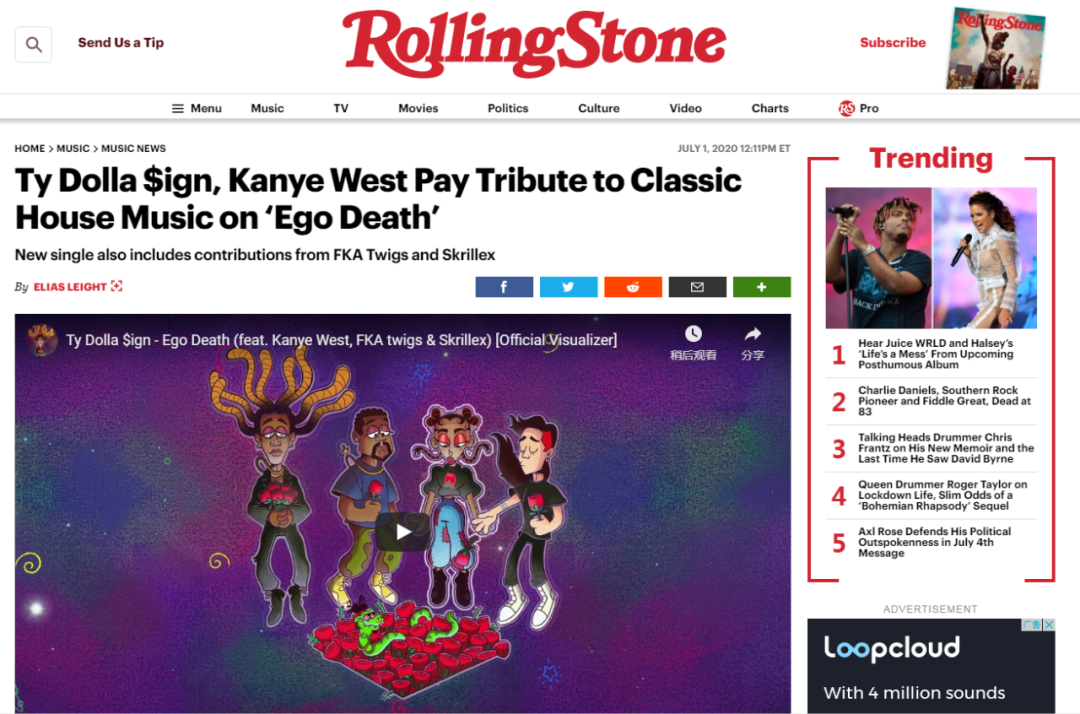The image size is (1080, 714).
Task: Close the Loopcloud advertisement
Action: [x=1048, y=624]
